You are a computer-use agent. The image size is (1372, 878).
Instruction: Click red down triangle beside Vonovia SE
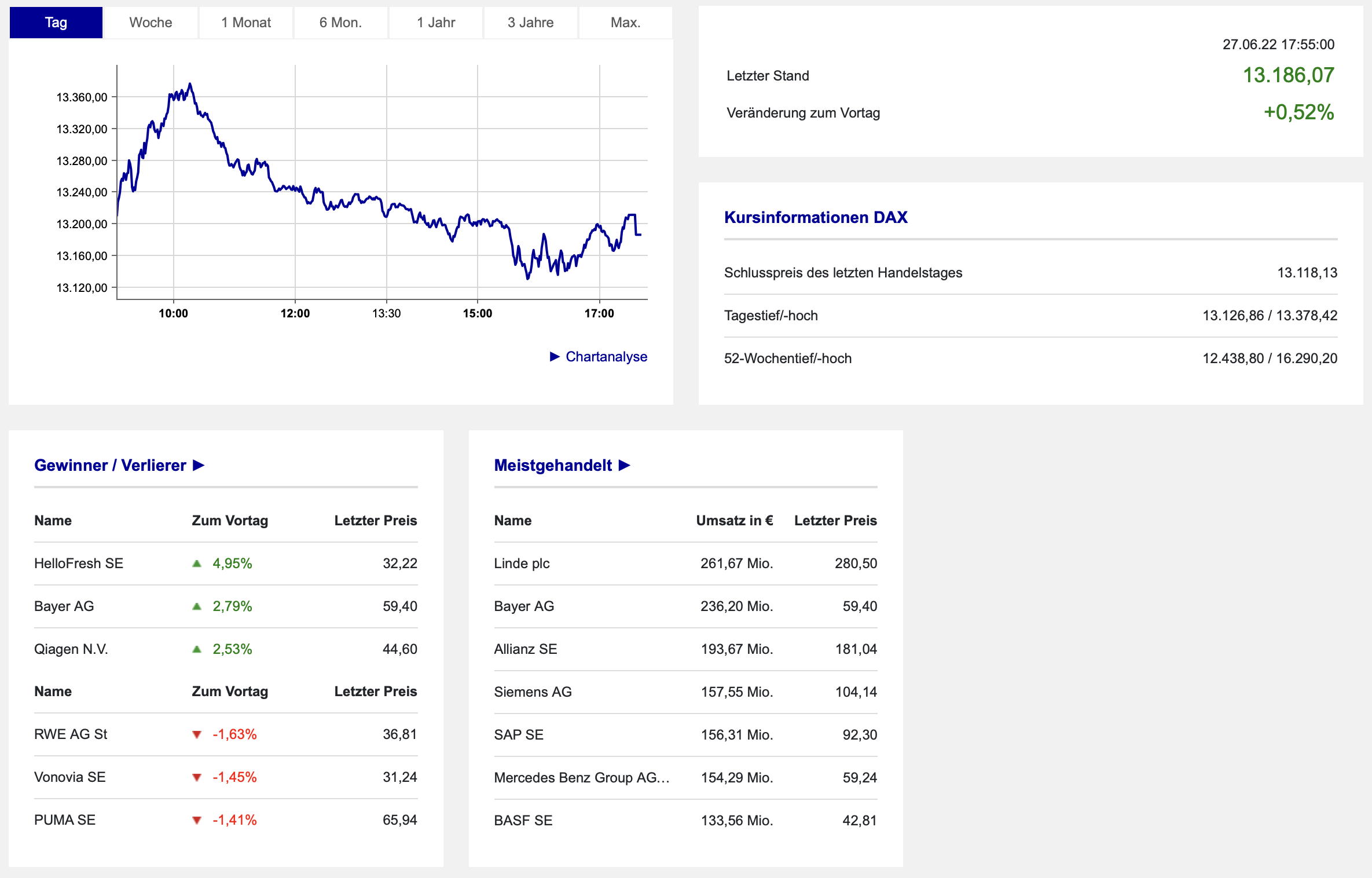(197, 777)
